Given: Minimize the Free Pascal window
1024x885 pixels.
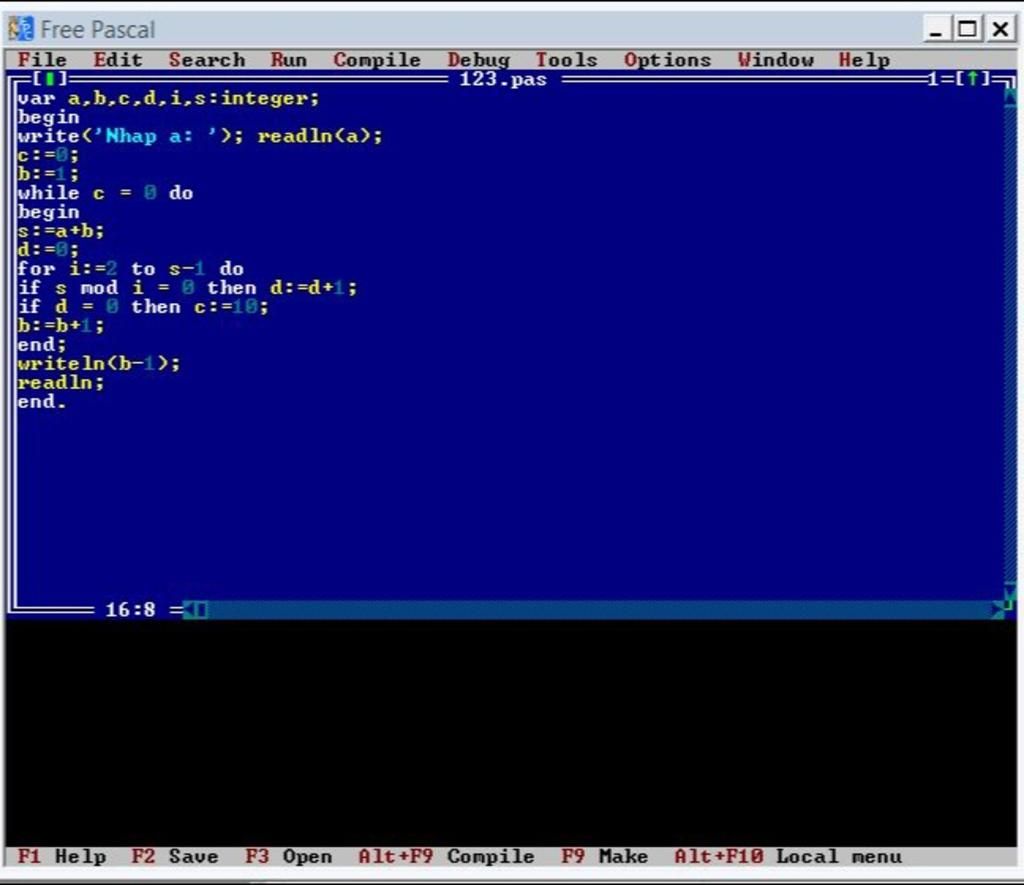Looking at the screenshot, I should 936,29.
